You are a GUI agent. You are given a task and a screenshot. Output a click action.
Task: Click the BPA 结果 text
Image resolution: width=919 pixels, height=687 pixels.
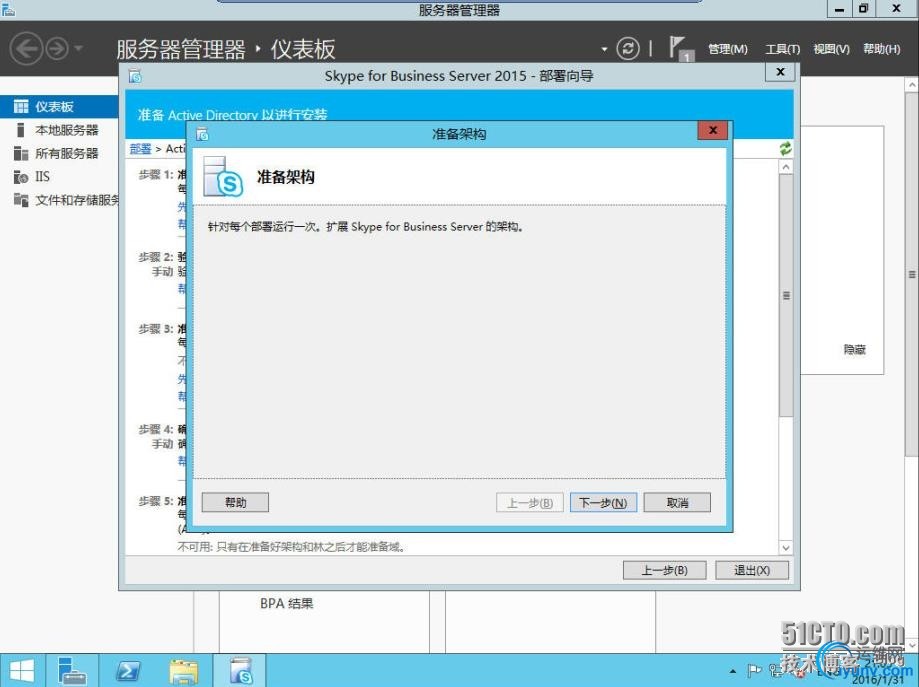tap(287, 603)
